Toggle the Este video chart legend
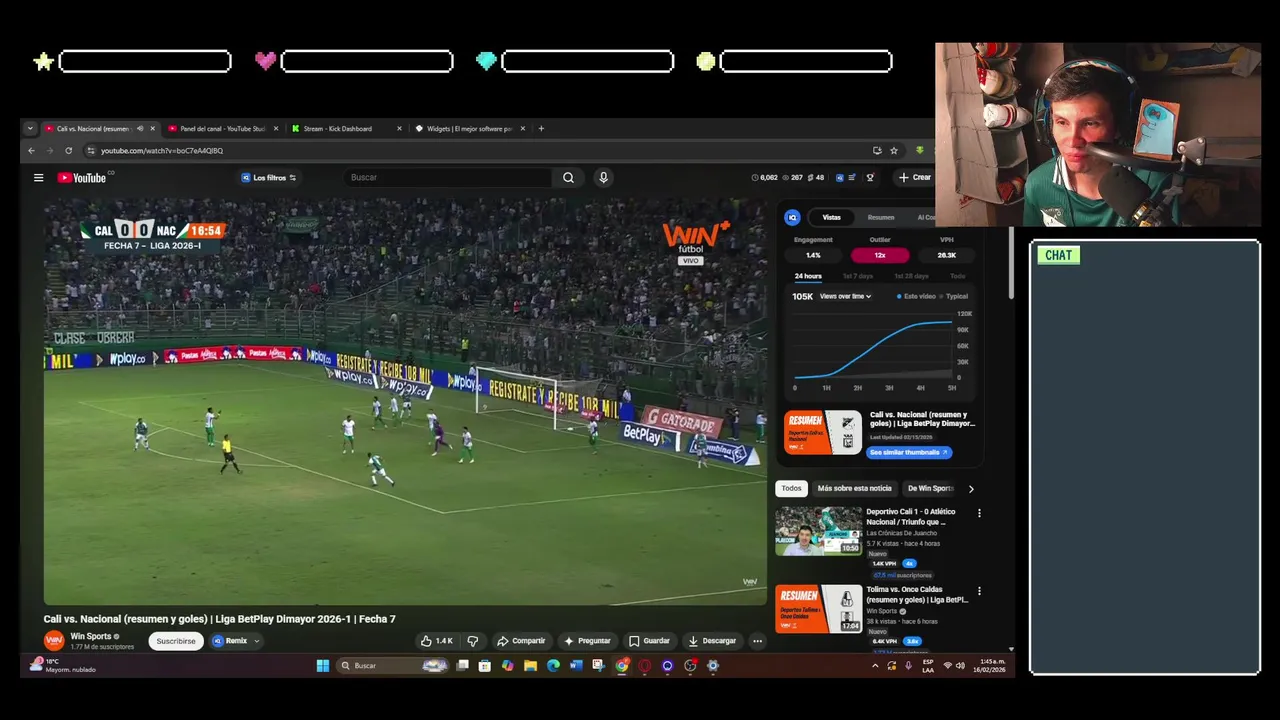The width and height of the screenshot is (1280, 720). (x=916, y=296)
